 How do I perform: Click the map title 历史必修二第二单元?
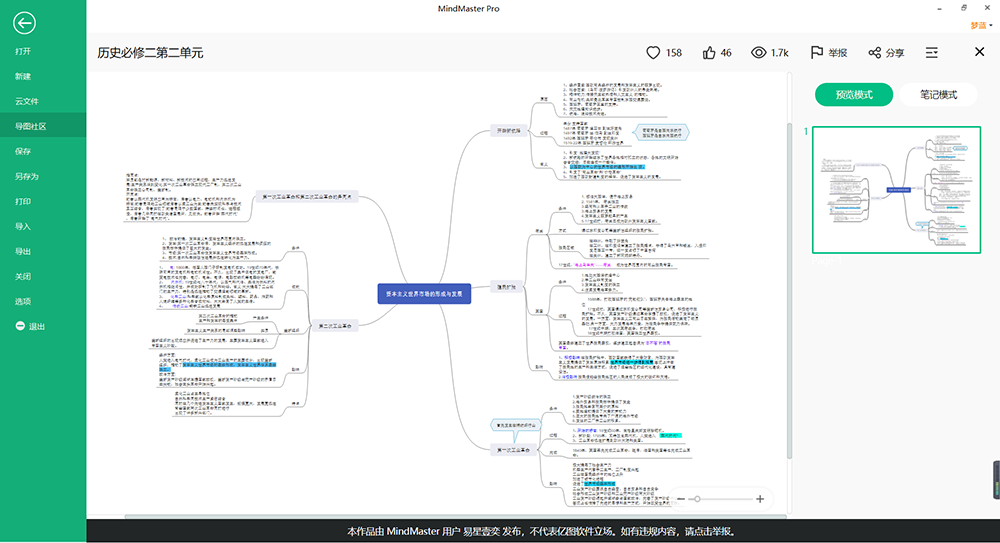click(x=151, y=53)
